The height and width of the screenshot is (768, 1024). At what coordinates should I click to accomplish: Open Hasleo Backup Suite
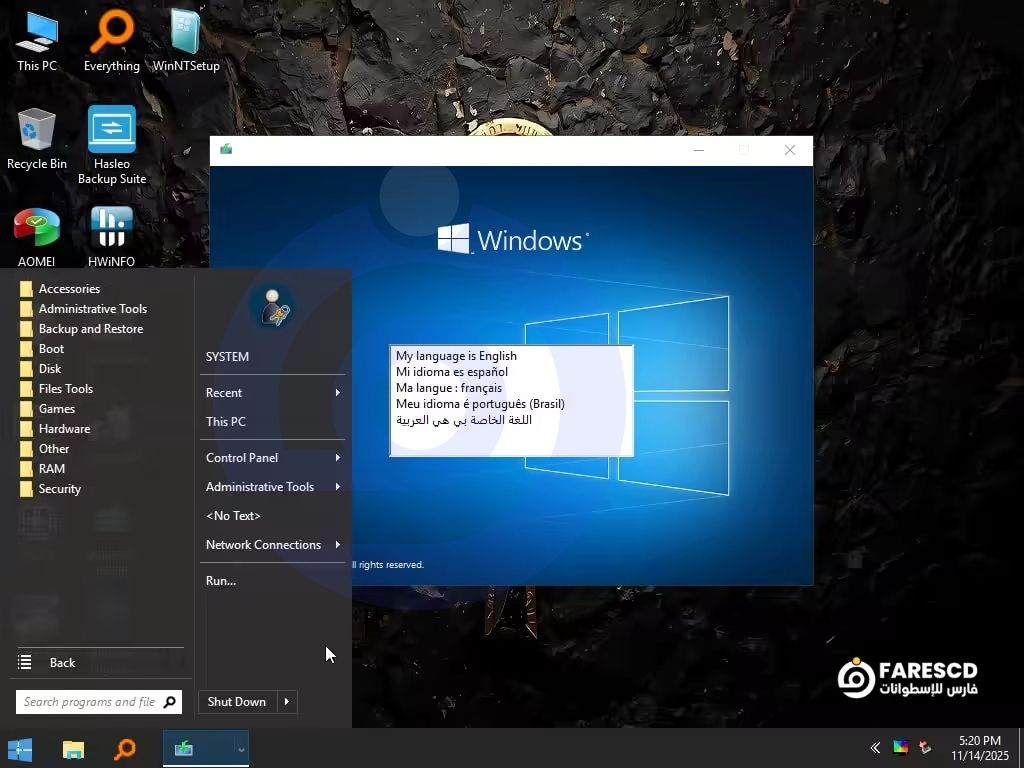111,130
